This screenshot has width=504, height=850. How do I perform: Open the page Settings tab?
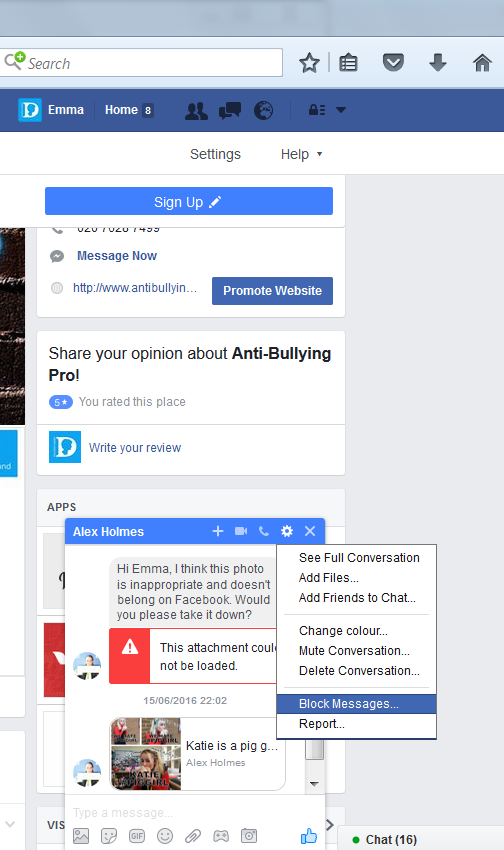pos(215,154)
